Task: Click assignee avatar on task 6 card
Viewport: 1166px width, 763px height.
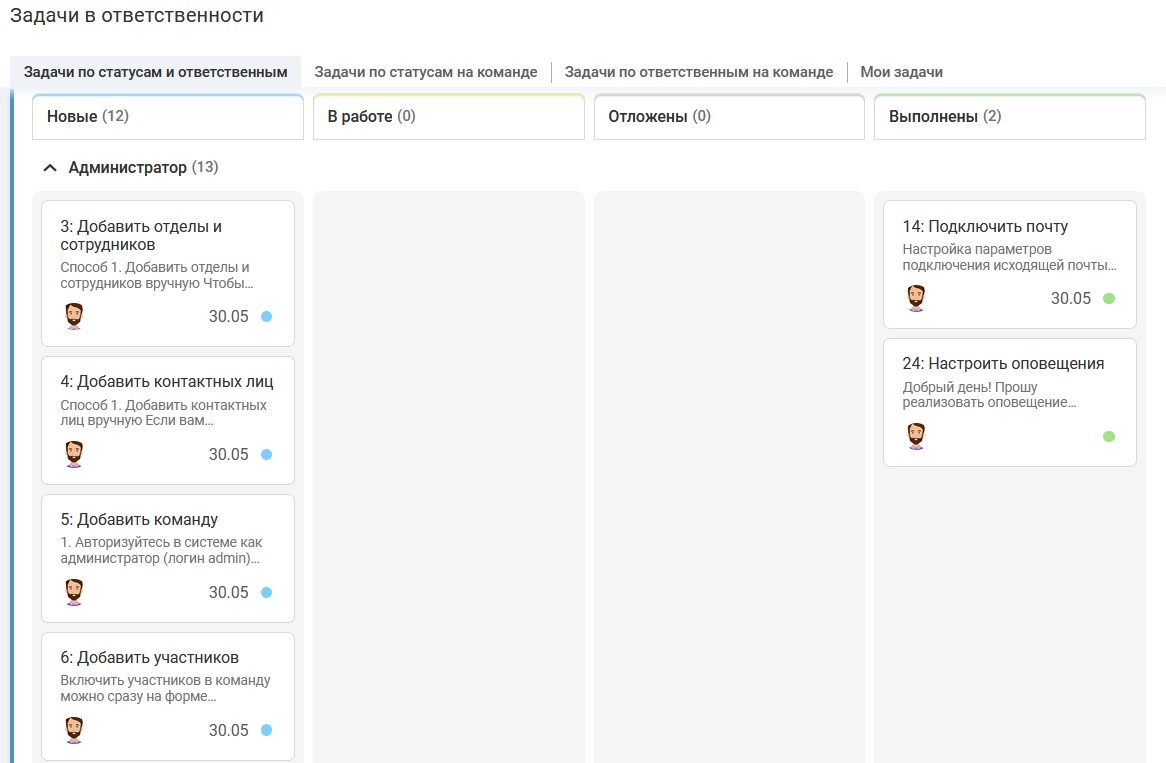Action: 74,730
